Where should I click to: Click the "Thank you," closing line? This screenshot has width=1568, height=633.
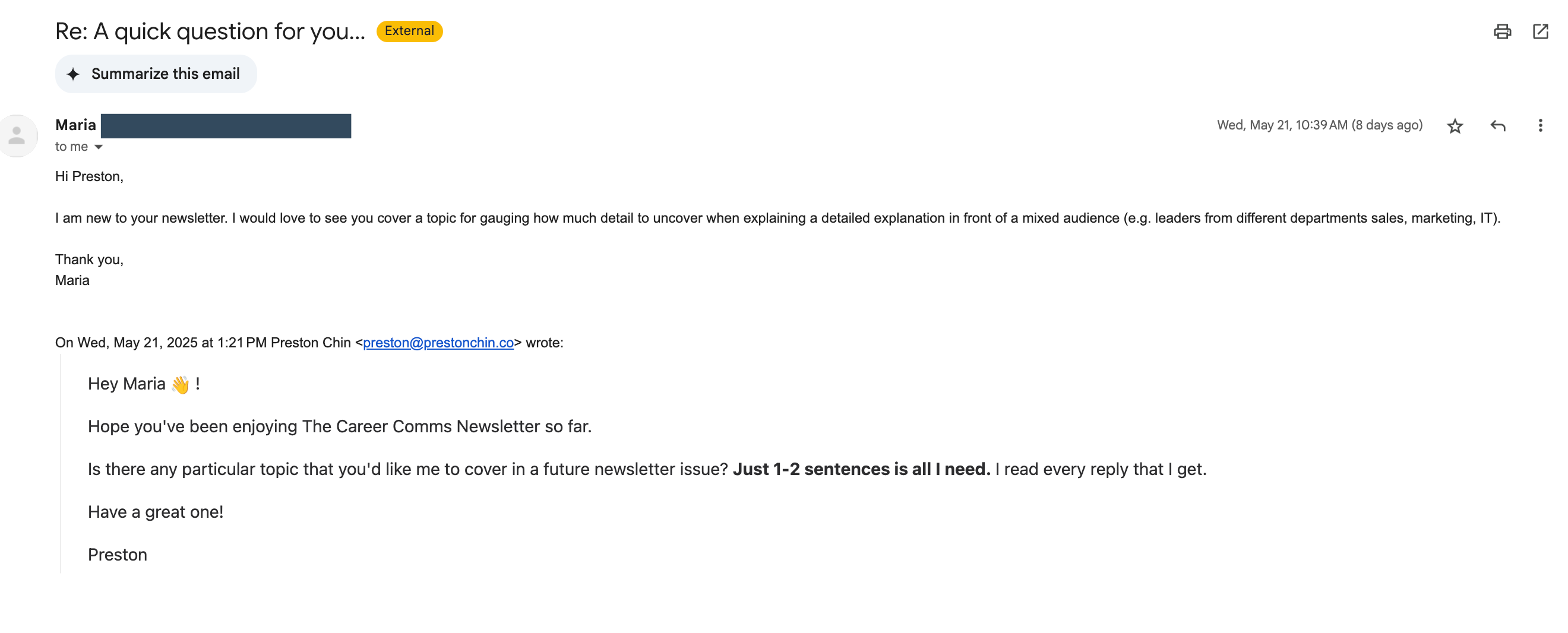[x=90, y=260]
